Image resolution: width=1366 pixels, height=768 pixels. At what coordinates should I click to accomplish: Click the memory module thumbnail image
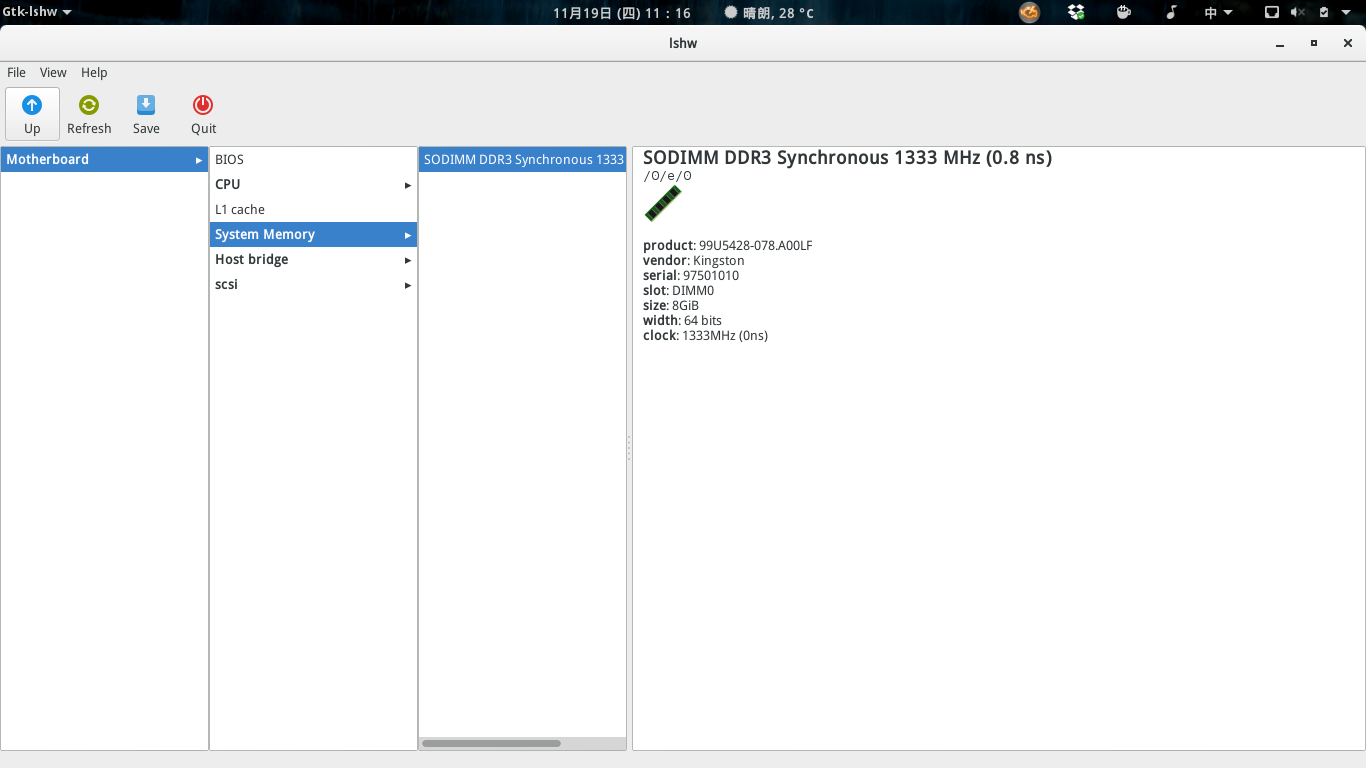(x=662, y=202)
